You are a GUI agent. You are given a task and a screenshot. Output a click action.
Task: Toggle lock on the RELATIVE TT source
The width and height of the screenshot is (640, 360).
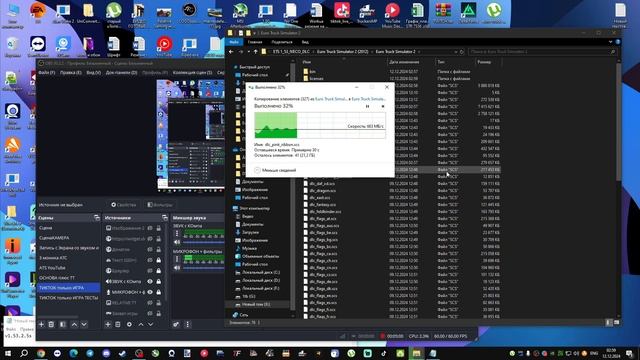pos(159,303)
